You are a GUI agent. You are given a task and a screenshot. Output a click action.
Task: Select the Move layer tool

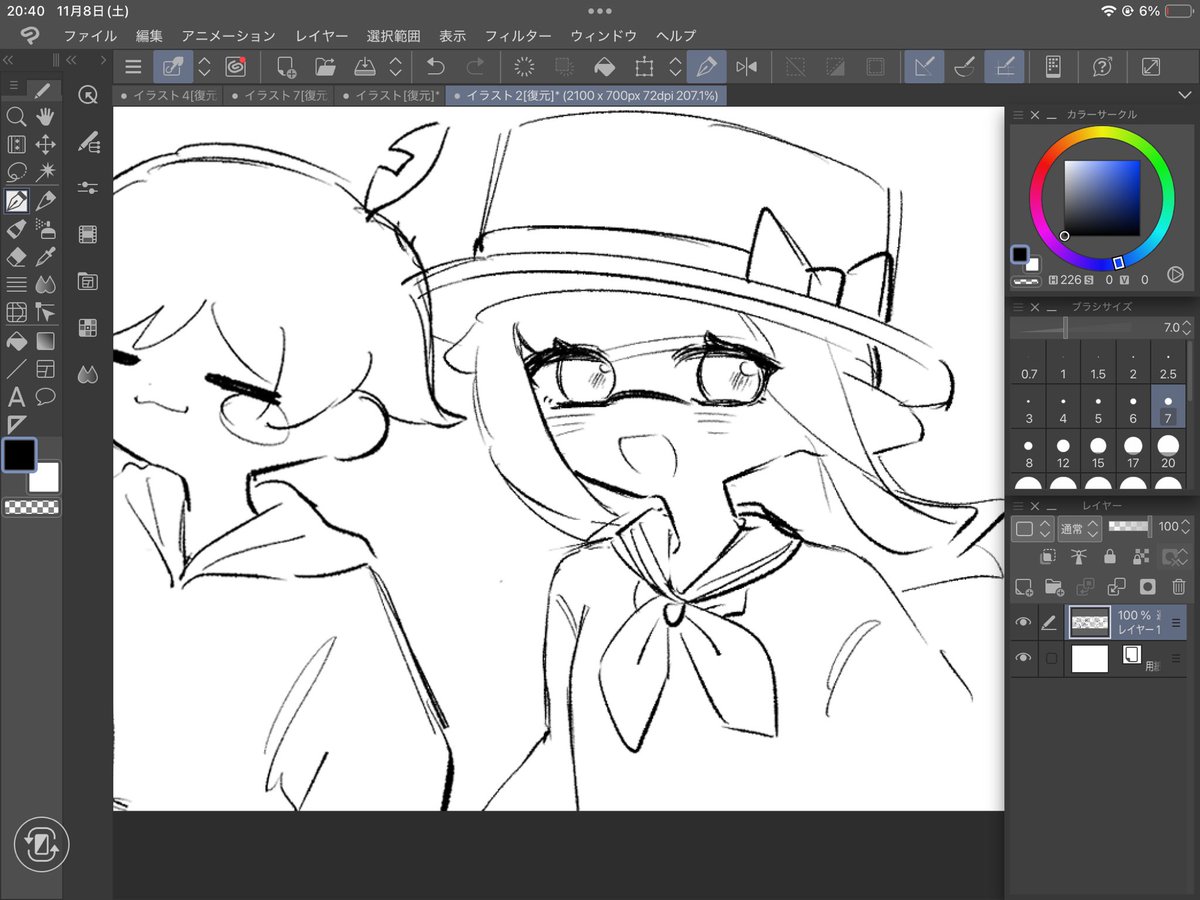pos(45,145)
